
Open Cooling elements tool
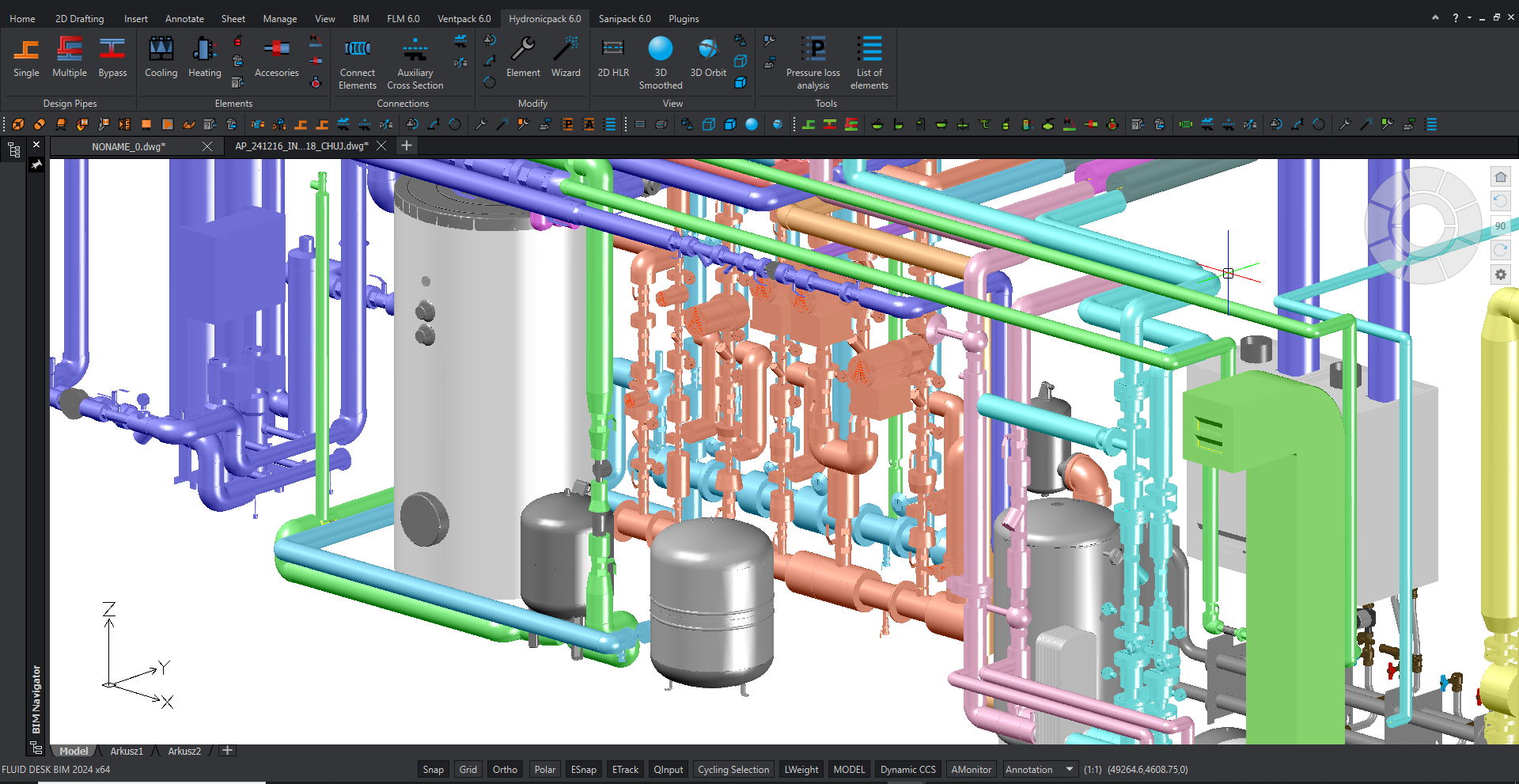(x=161, y=58)
